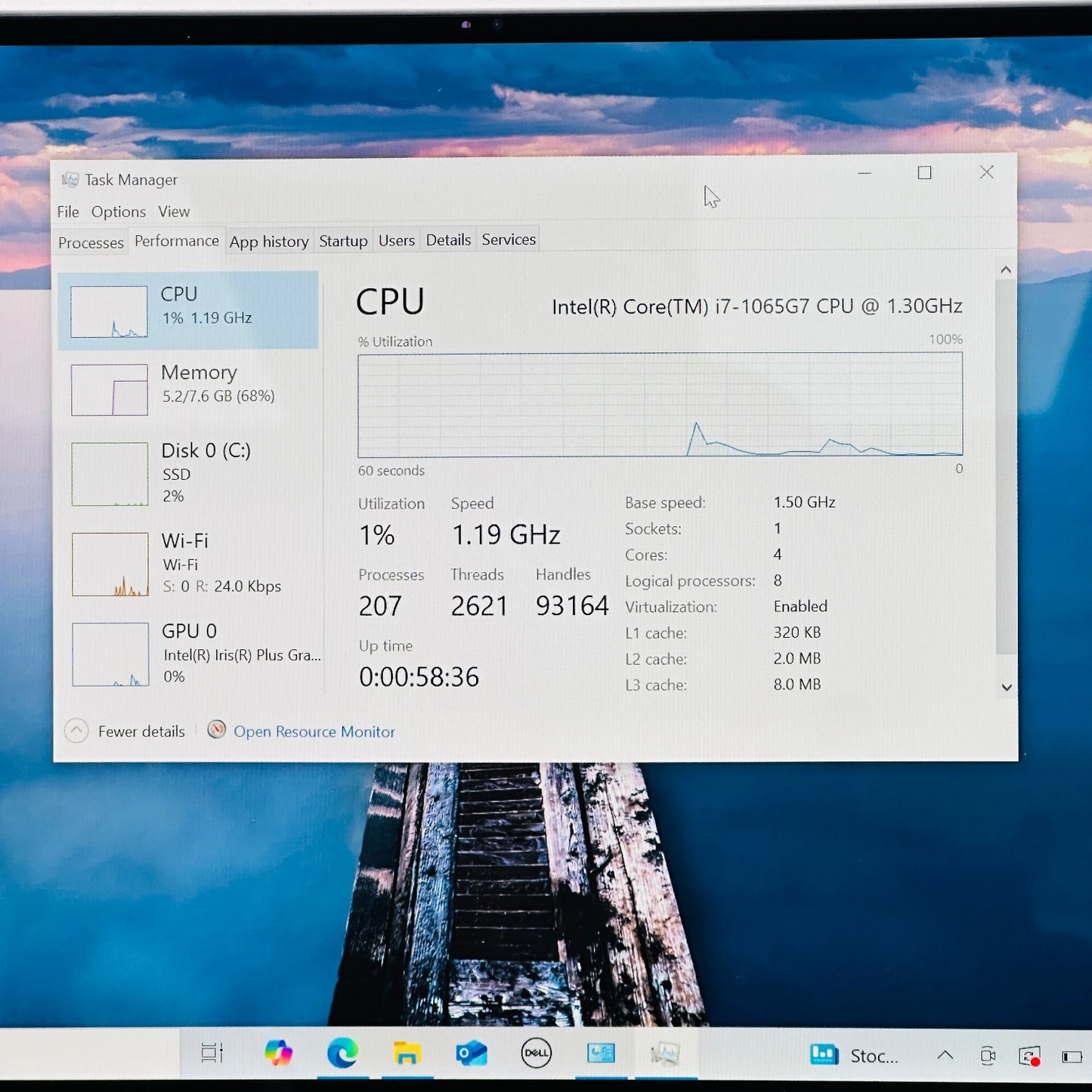Viewport: 1092px width, 1092px height.
Task: Open File Explorer from the taskbar
Action: coord(407,1053)
